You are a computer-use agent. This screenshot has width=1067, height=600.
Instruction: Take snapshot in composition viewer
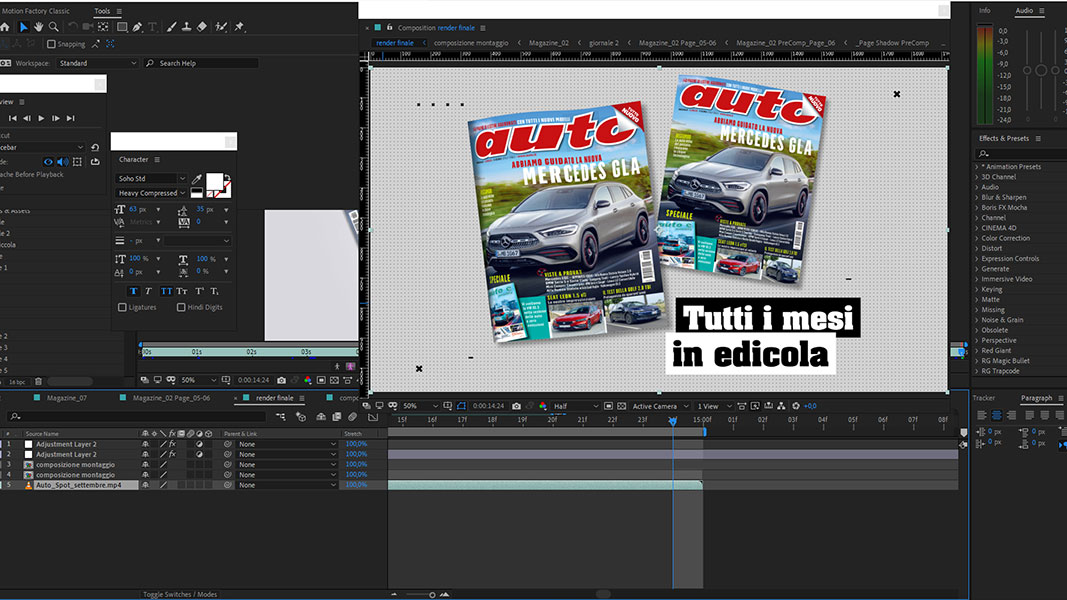[516, 406]
